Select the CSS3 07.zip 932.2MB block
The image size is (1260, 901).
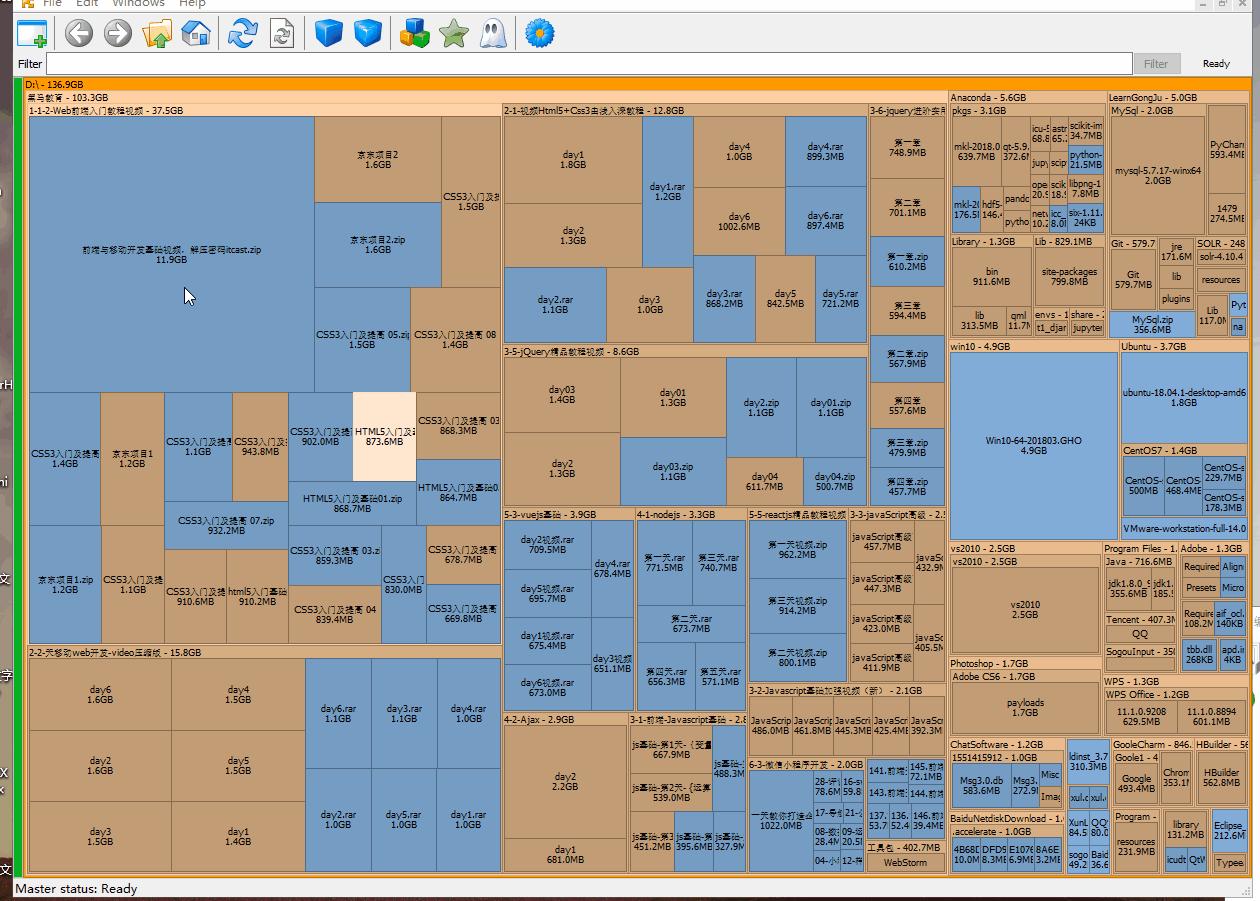point(226,525)
